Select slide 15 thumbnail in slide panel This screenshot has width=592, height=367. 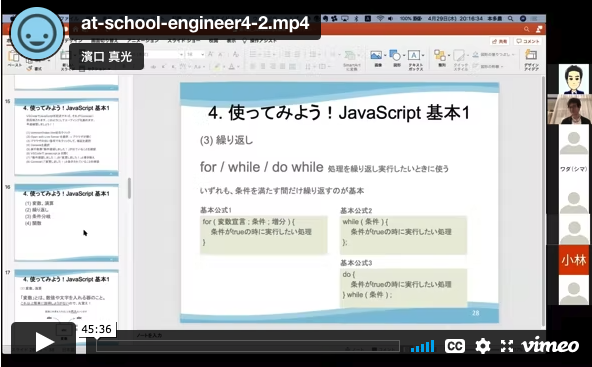point(66,137)
